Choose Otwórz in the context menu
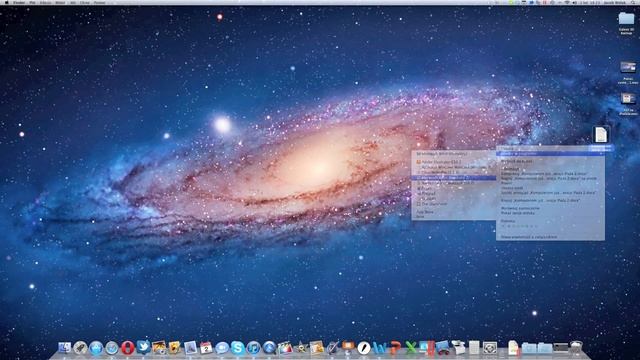The width and height of the screenshot is (640, 360). pyautogui.click(x=550, y=149)
